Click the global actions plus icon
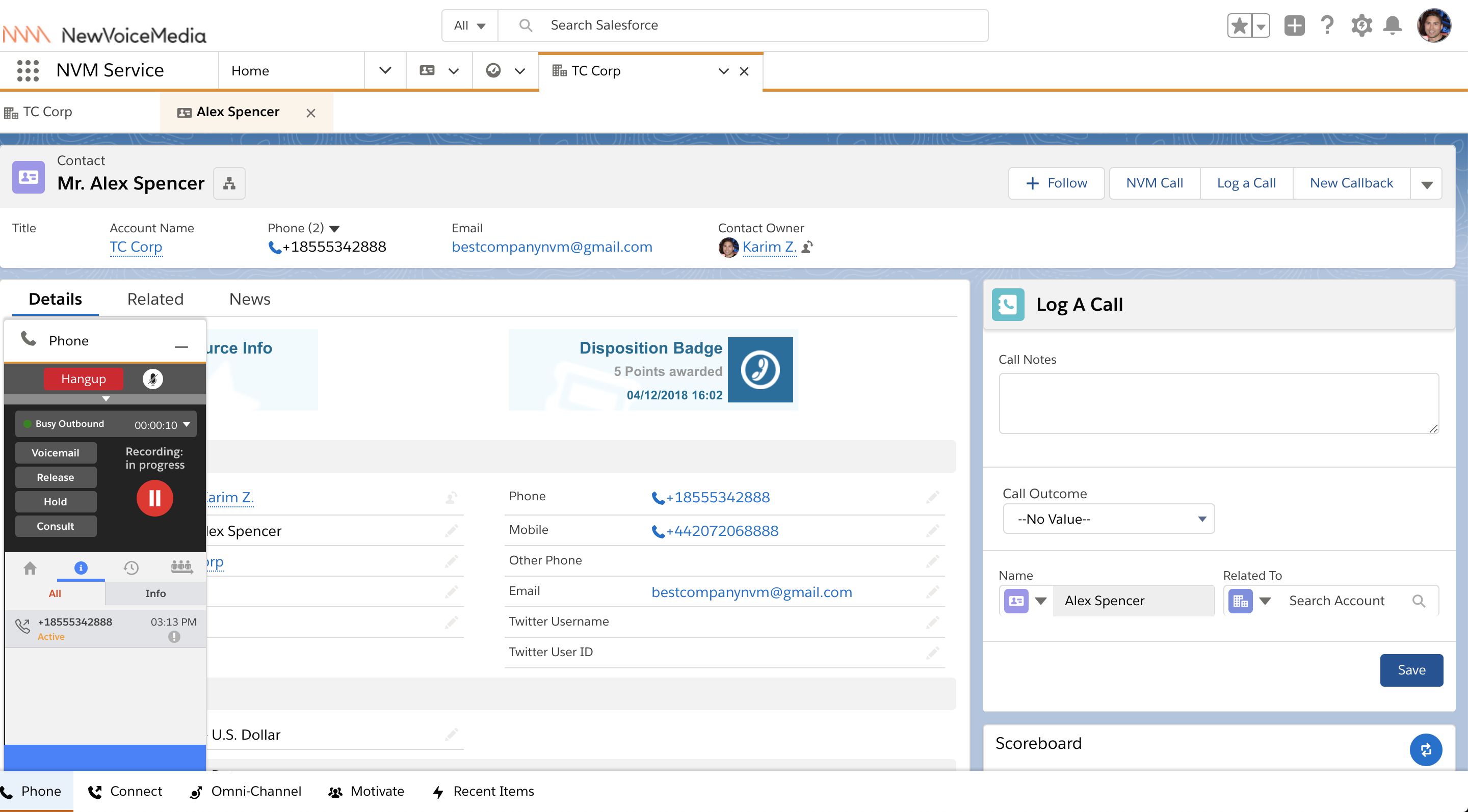 pos(1294,25)
